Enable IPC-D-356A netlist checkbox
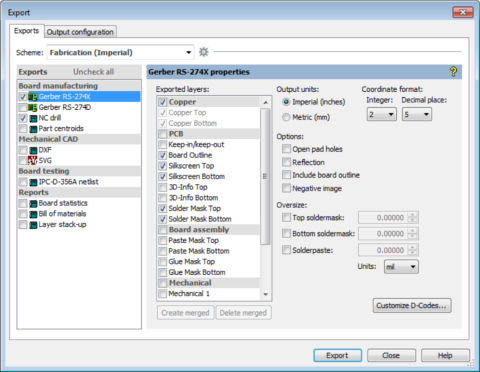The image size is (480, 372). point(23,182)
